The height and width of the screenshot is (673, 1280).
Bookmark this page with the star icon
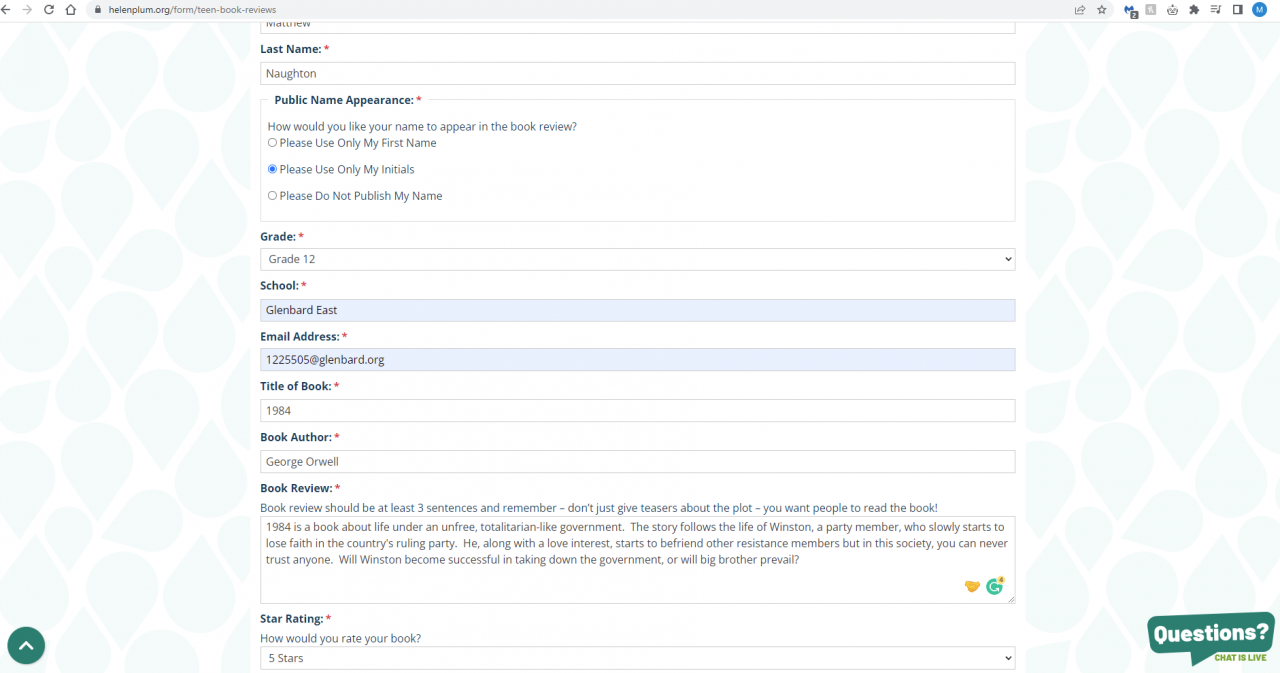tap(1102, 9)
